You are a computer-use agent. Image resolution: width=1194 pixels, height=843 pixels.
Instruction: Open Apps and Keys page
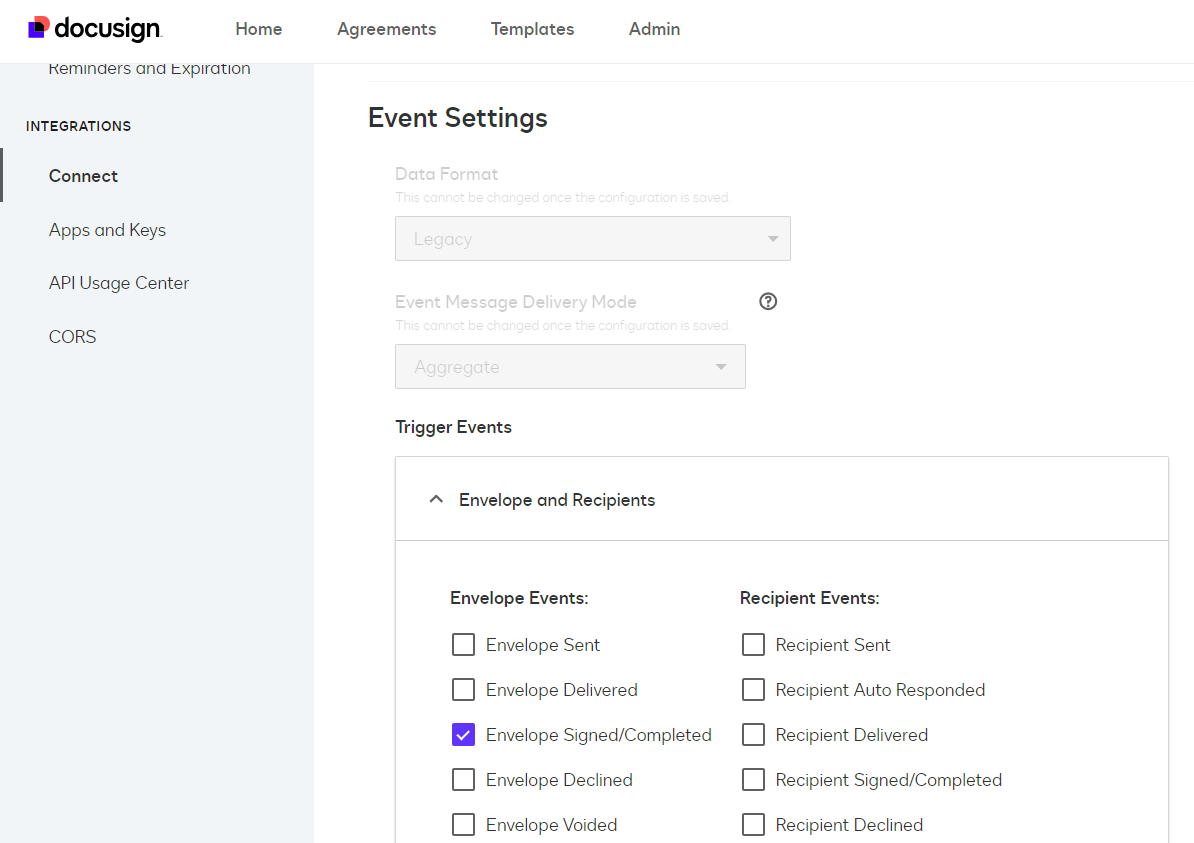107,230
